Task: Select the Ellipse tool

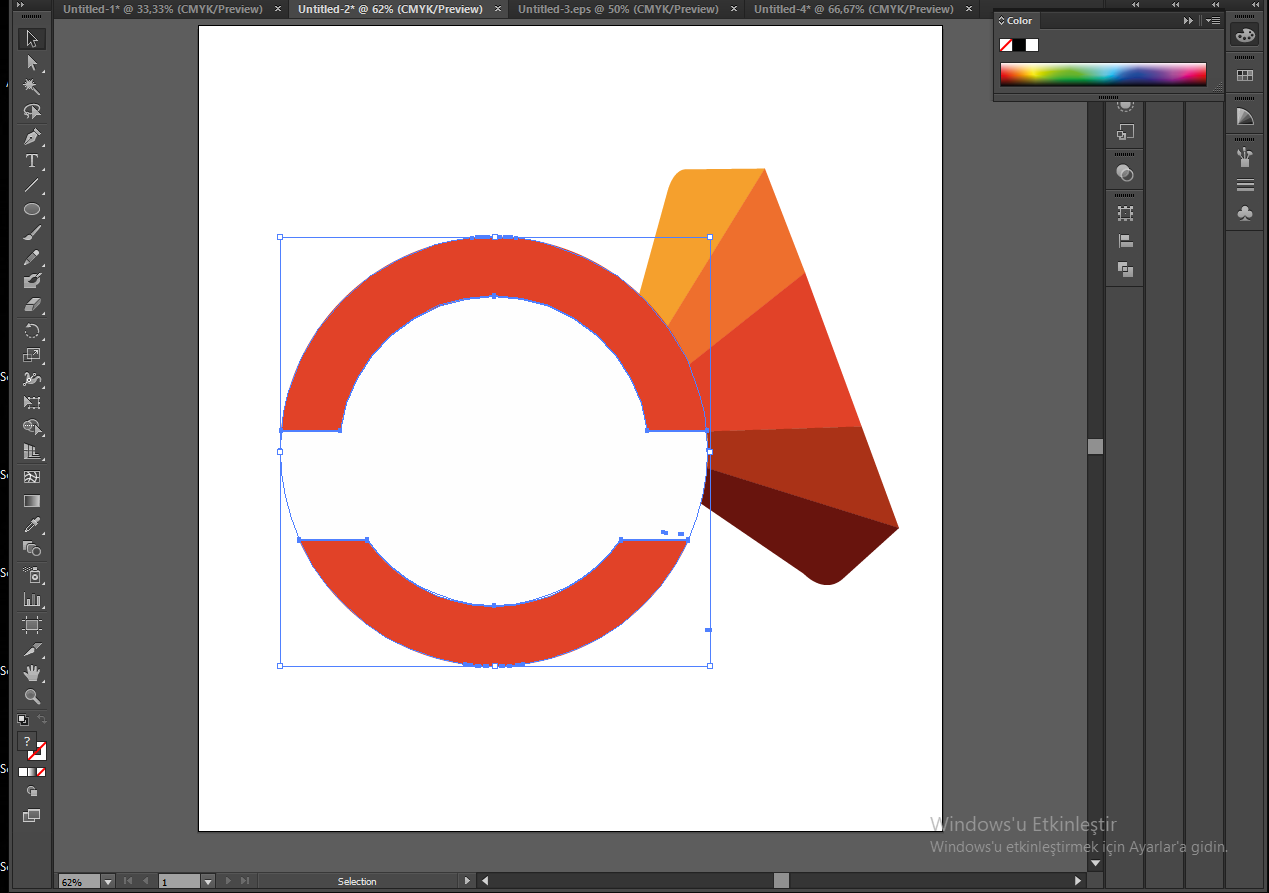Action: coord(32,210)
